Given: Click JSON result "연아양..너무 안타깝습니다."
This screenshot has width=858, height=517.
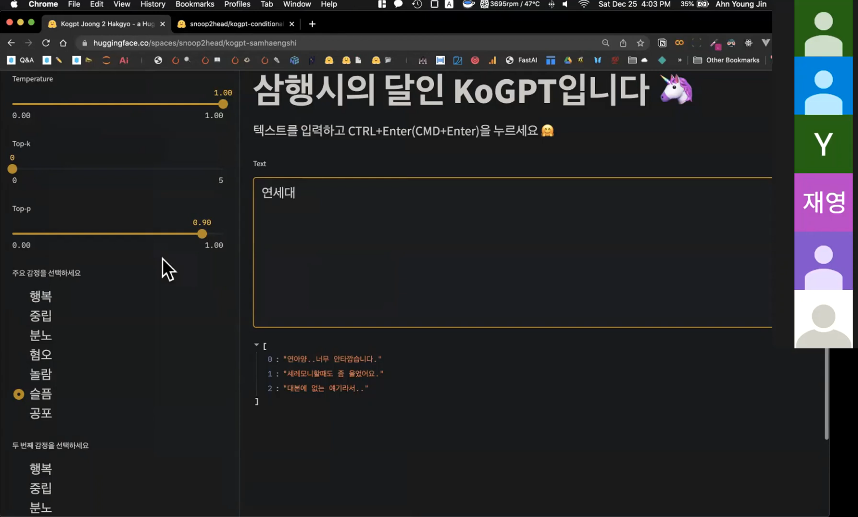Looking at the screenshot, I should point(332,359).
